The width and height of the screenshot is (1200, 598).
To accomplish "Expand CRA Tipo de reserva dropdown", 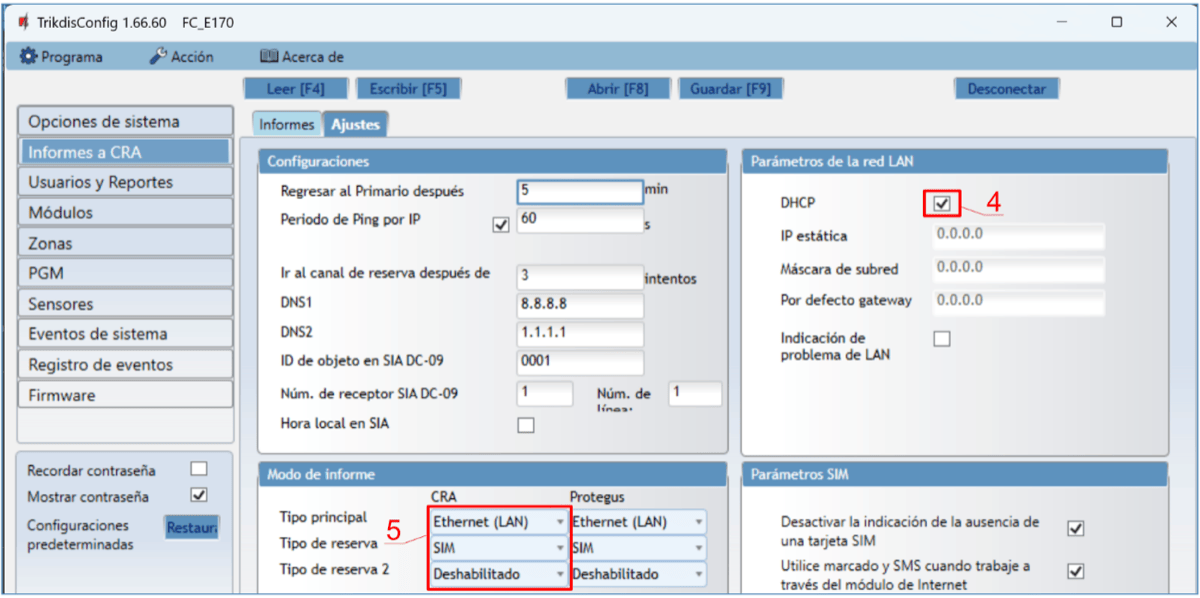I will pyautogui.click(x=498, y=548).
